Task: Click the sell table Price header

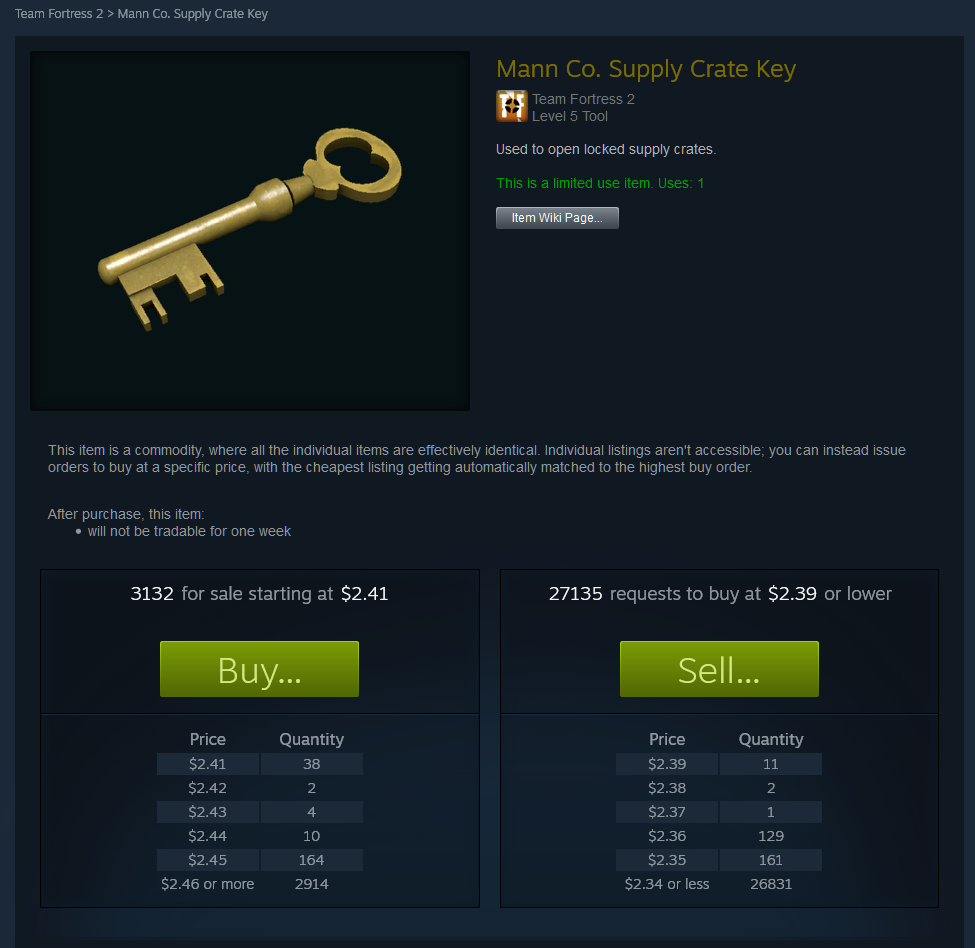Action: (208, 740)
